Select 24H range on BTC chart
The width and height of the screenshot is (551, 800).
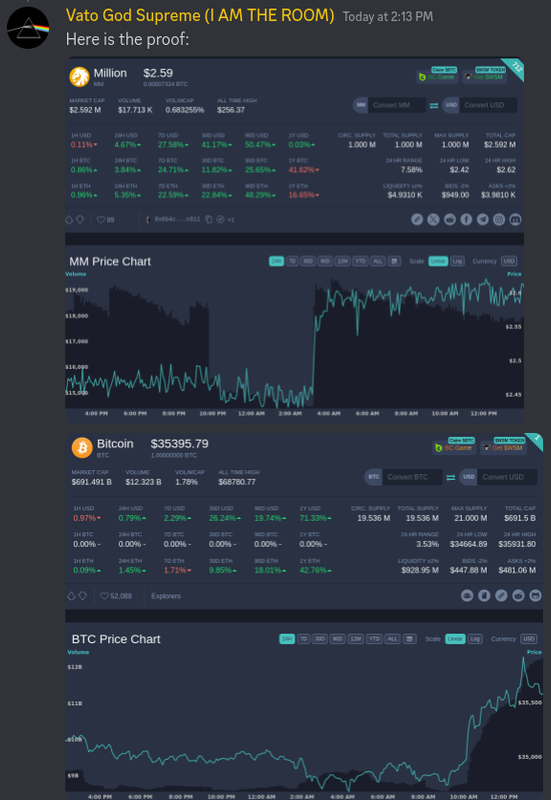(287, 639)
